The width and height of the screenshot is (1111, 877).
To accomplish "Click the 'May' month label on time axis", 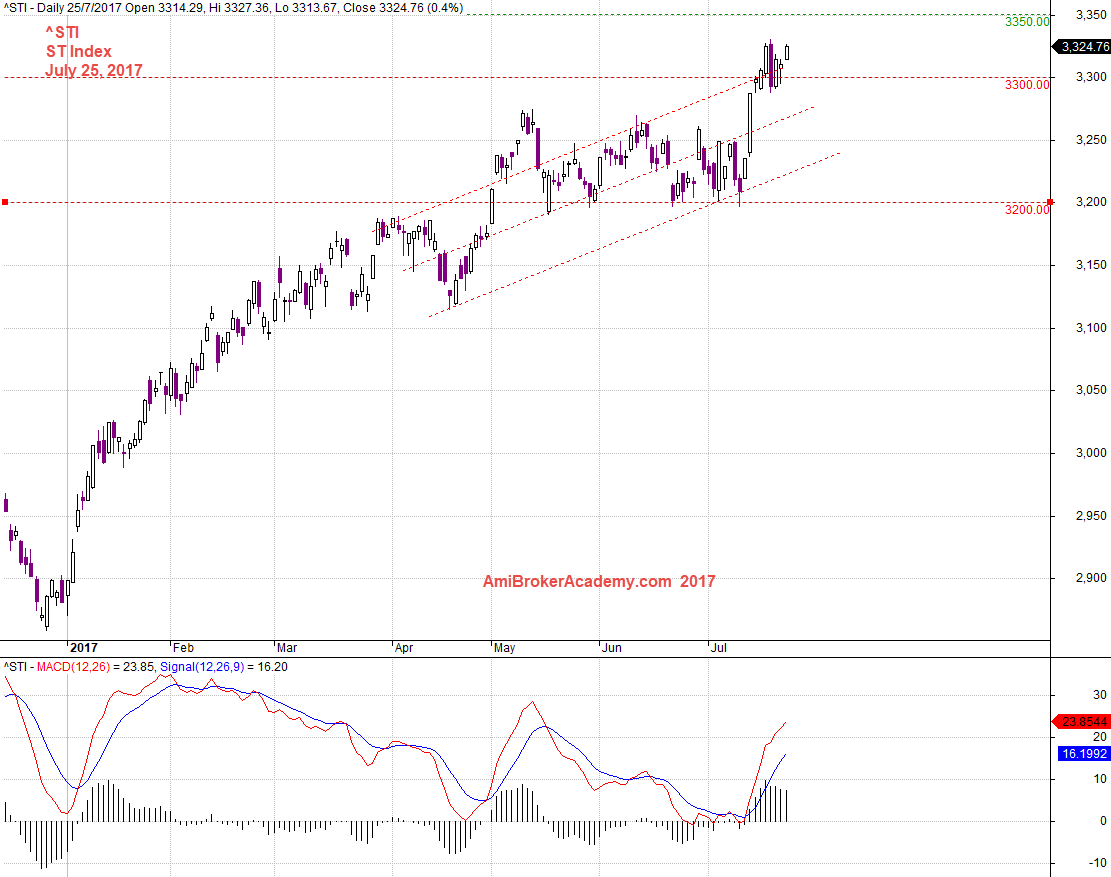I will click(504, 647).
